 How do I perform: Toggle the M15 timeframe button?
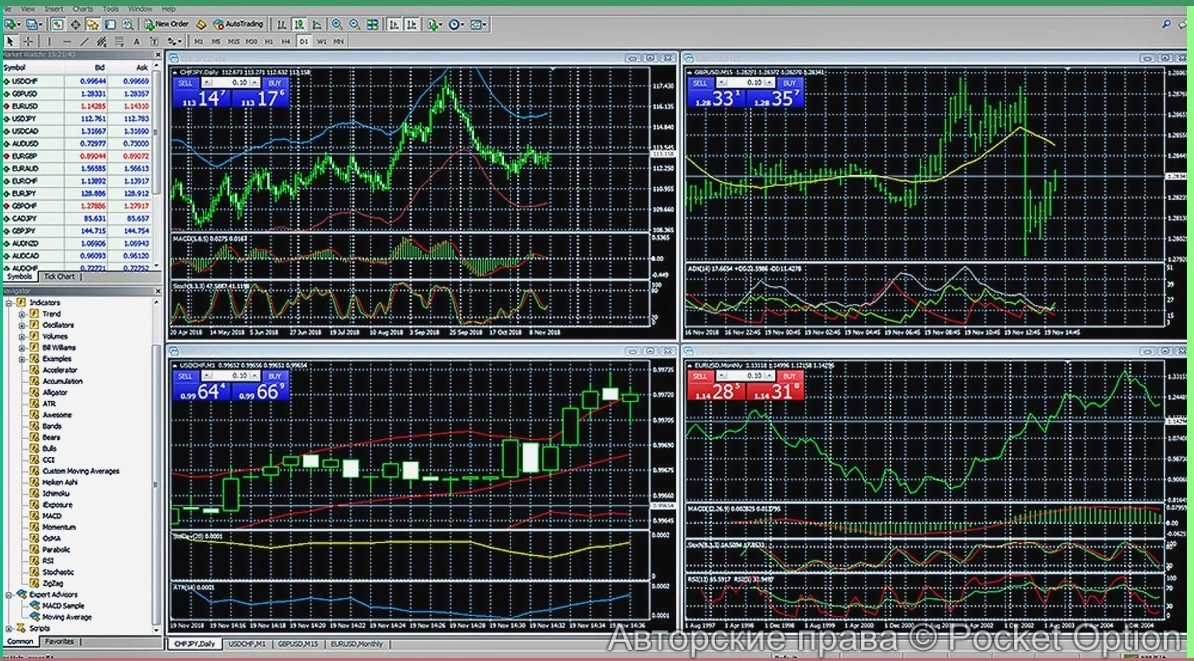[x=233, y=41]
